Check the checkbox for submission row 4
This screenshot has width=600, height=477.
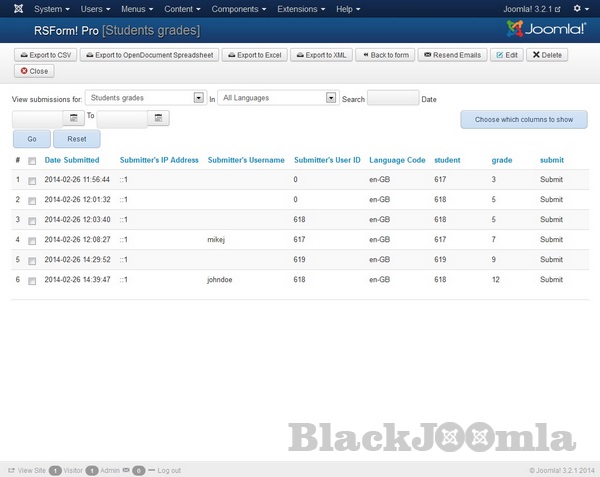pyautogui.click(x=32, y=241)
